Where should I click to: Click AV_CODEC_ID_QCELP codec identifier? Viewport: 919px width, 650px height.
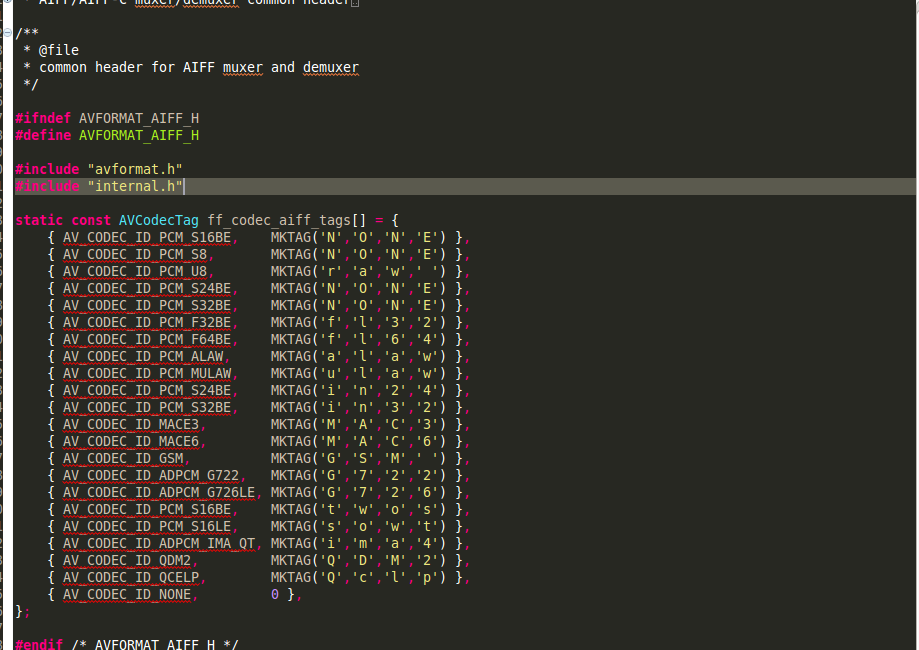131,577
